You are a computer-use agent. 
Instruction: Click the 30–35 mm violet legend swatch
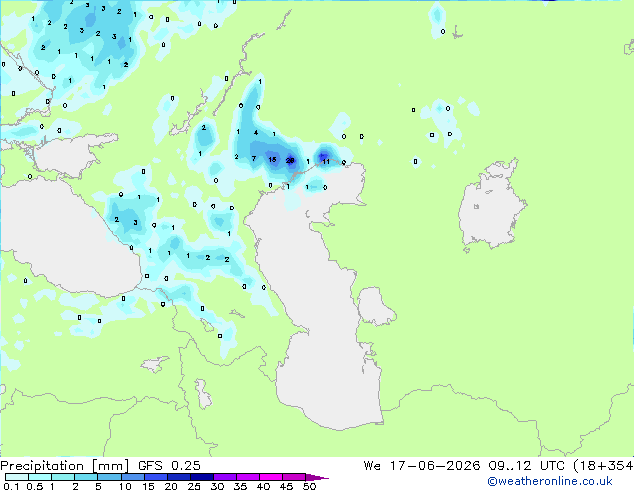224,477
